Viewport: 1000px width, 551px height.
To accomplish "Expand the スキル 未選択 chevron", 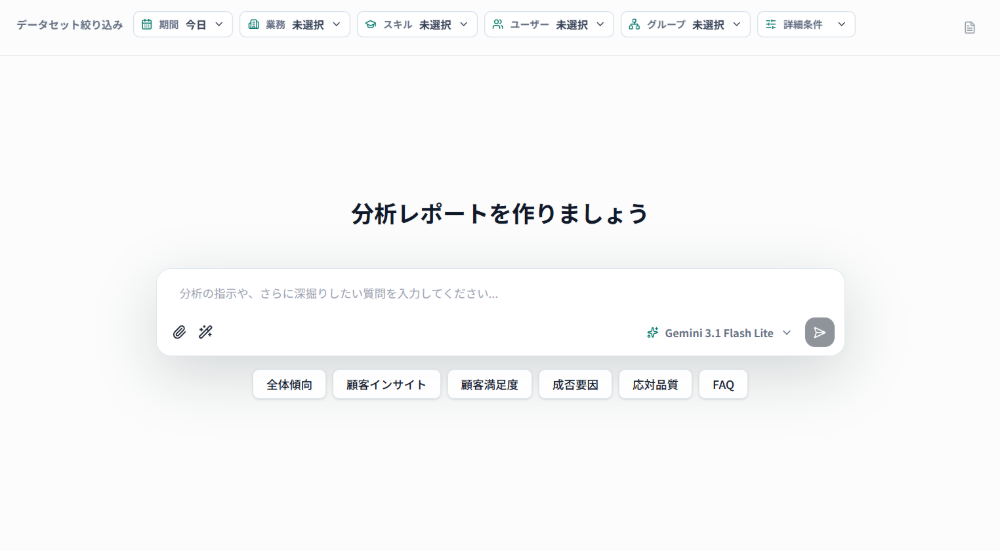I will pyautogui.click(x=464, y=24).
